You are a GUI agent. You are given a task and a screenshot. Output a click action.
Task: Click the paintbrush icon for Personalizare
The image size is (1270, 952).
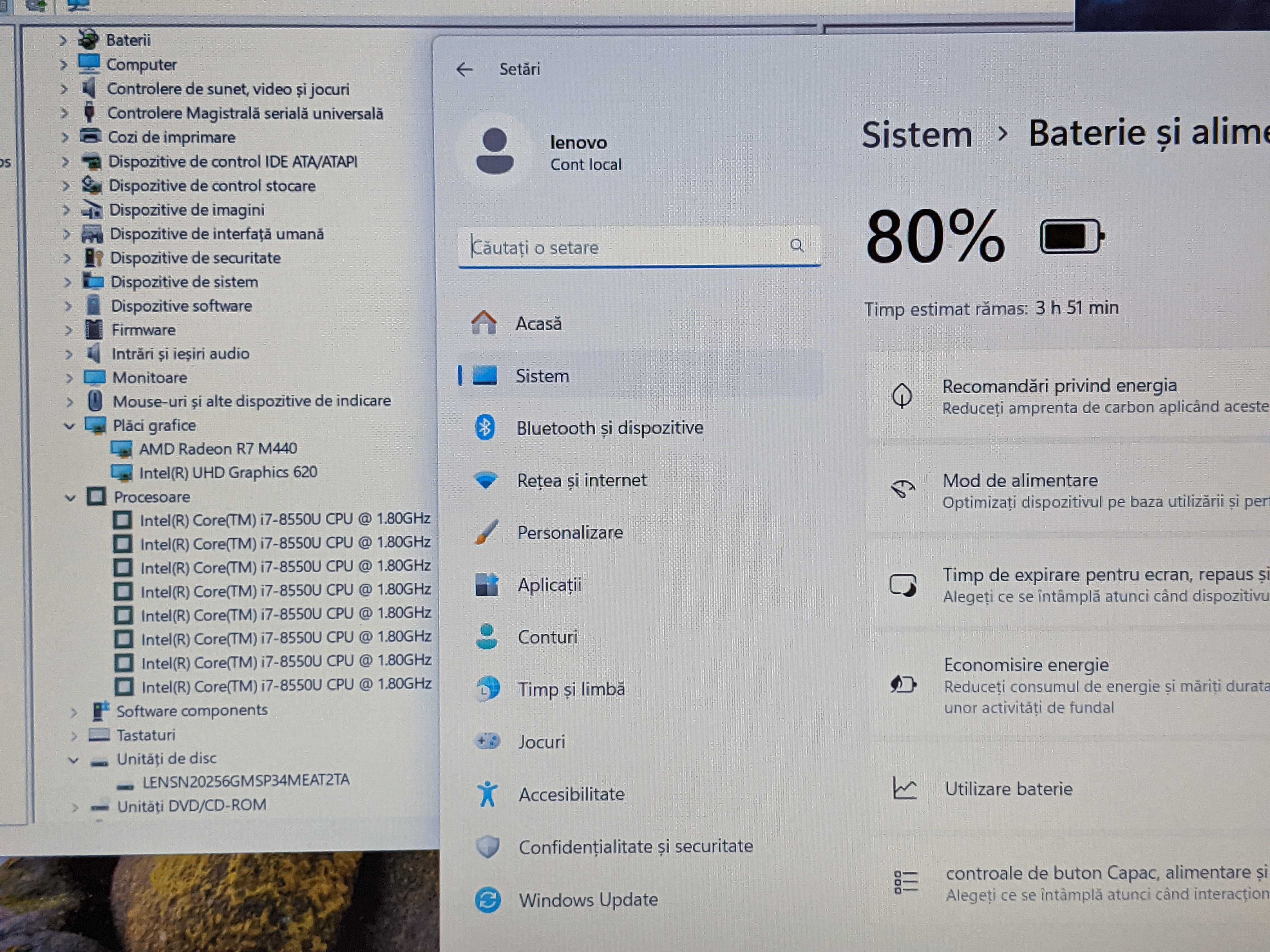pos(486,532)
